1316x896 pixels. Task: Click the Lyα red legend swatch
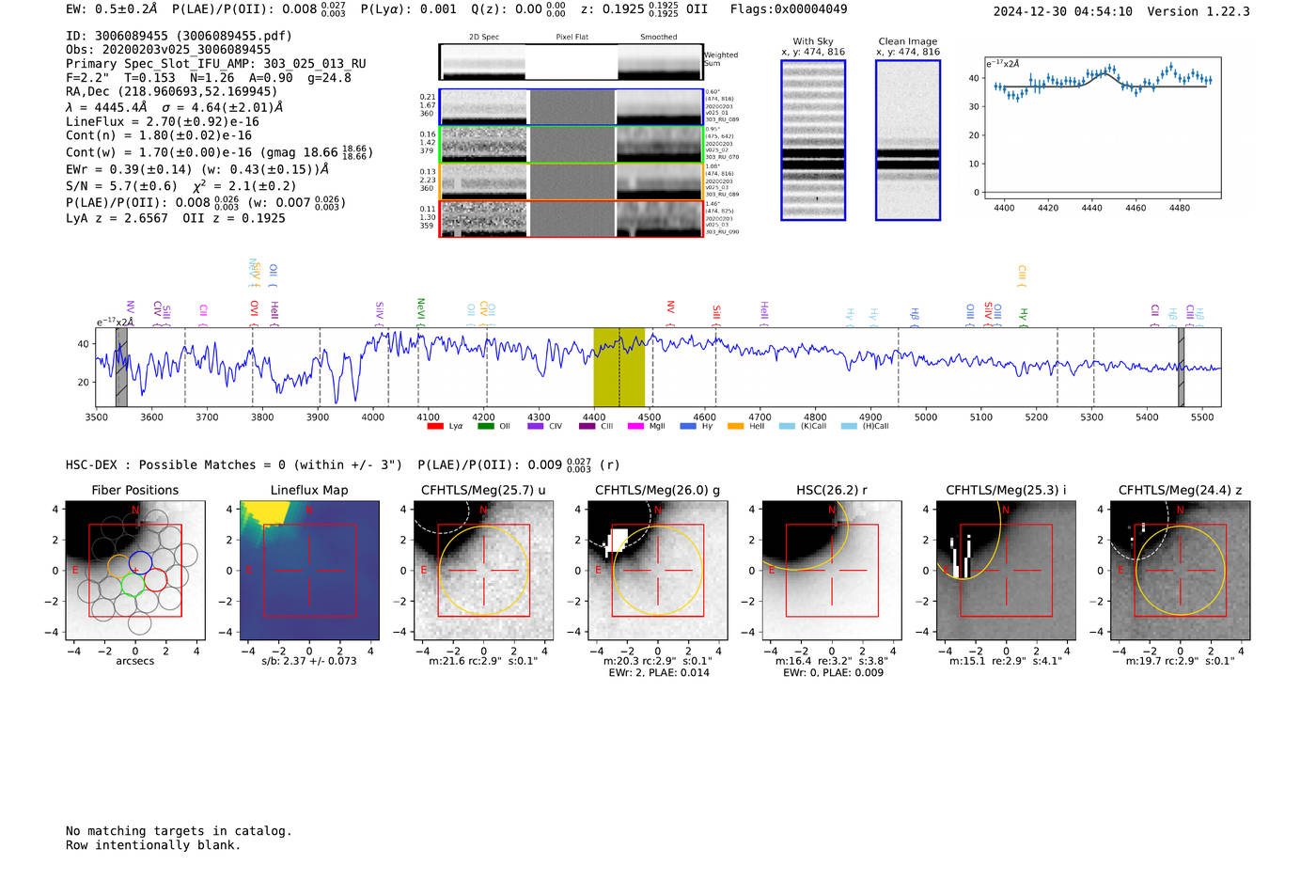click(x=435, y=426)
